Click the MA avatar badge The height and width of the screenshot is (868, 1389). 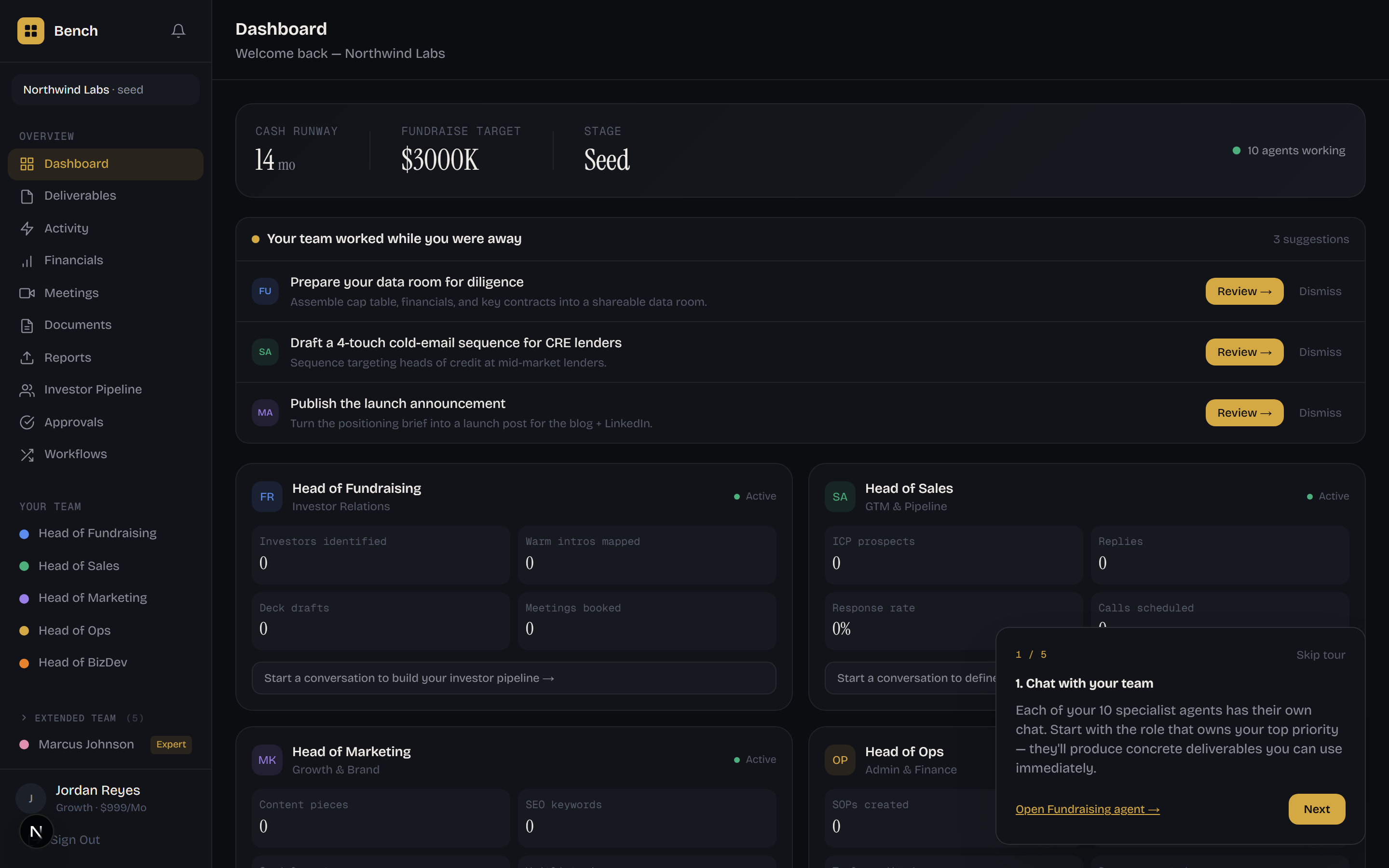(265, 413)
